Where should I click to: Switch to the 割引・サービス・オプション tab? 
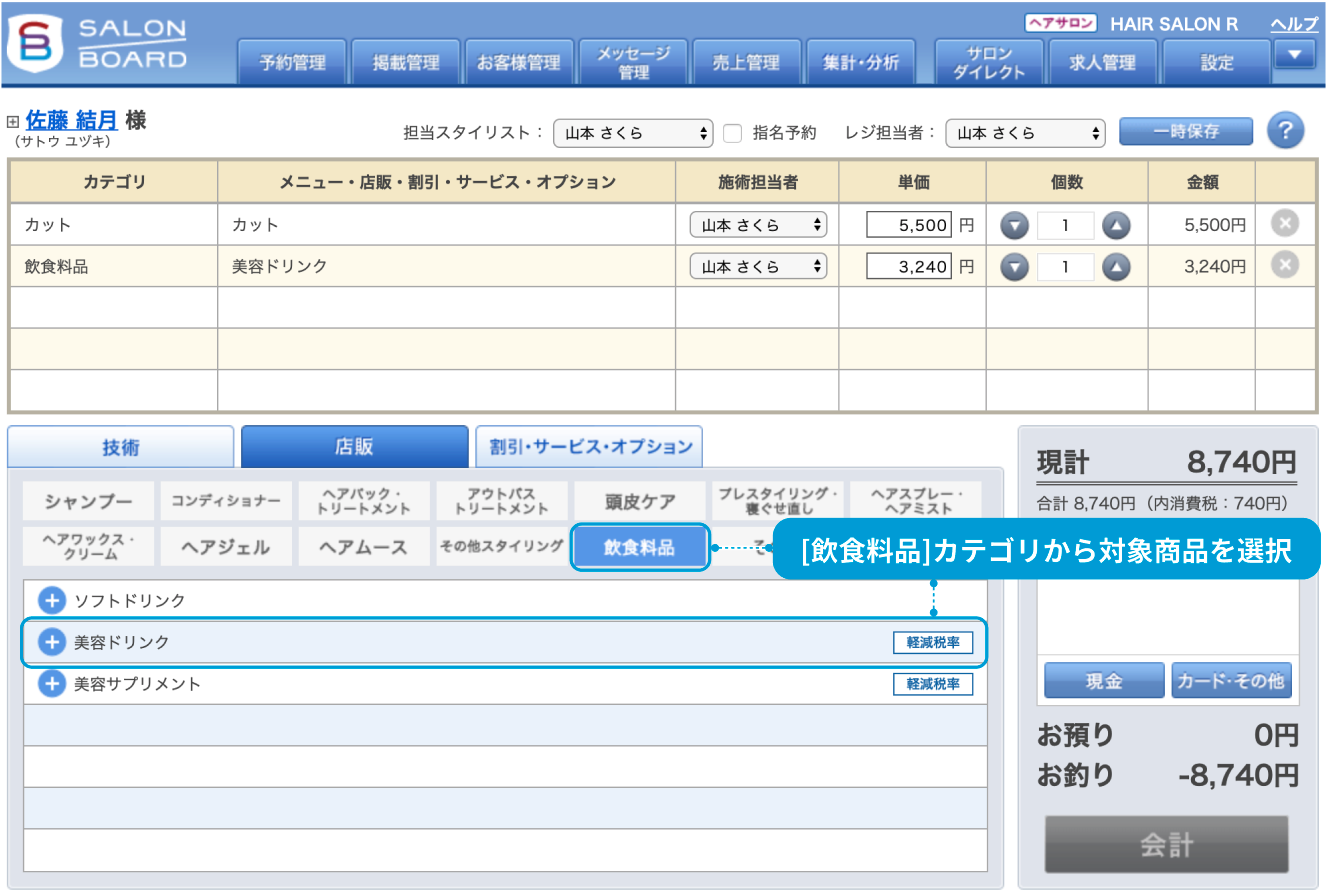(589, 447)
